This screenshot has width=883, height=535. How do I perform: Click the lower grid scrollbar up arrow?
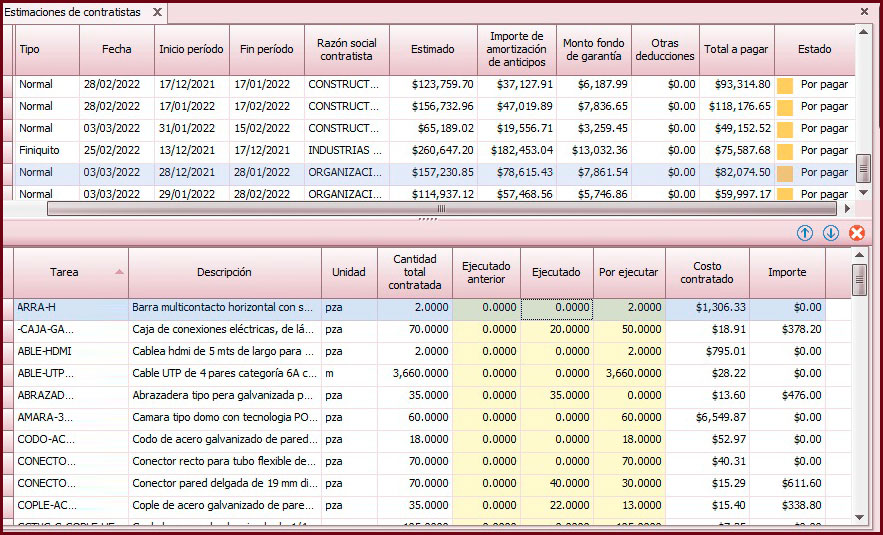859,255
